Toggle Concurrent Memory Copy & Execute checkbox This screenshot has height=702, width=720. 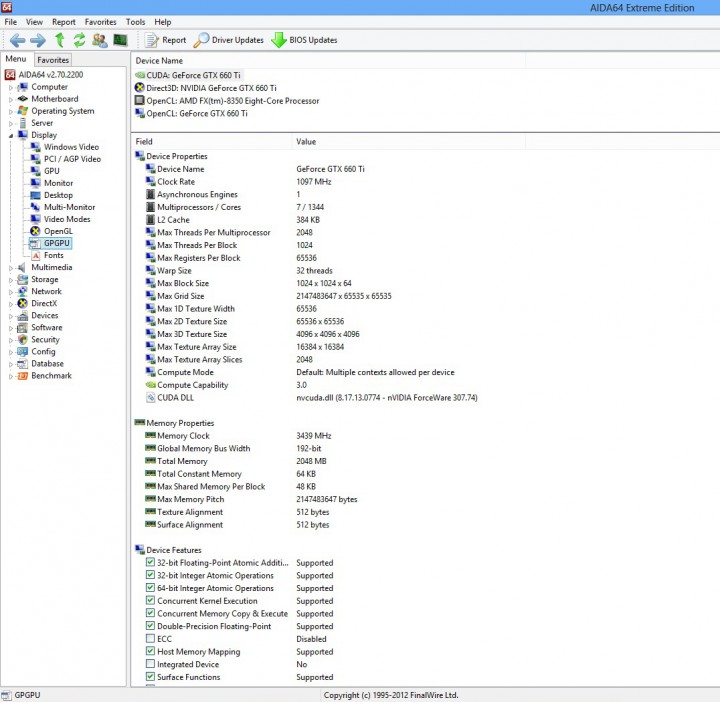(x=150, y=613)
